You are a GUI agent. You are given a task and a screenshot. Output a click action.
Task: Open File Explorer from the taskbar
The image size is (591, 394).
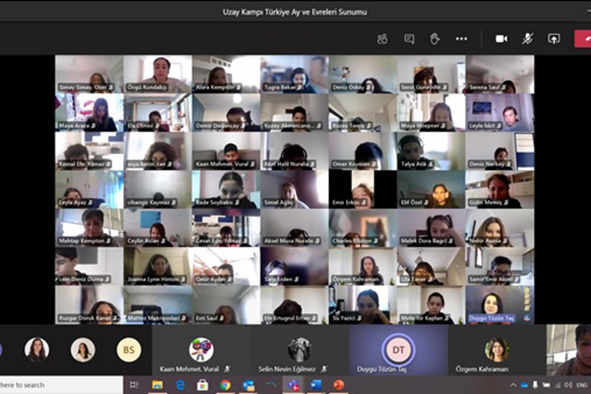pyautogui.click(x=157, y=385)
